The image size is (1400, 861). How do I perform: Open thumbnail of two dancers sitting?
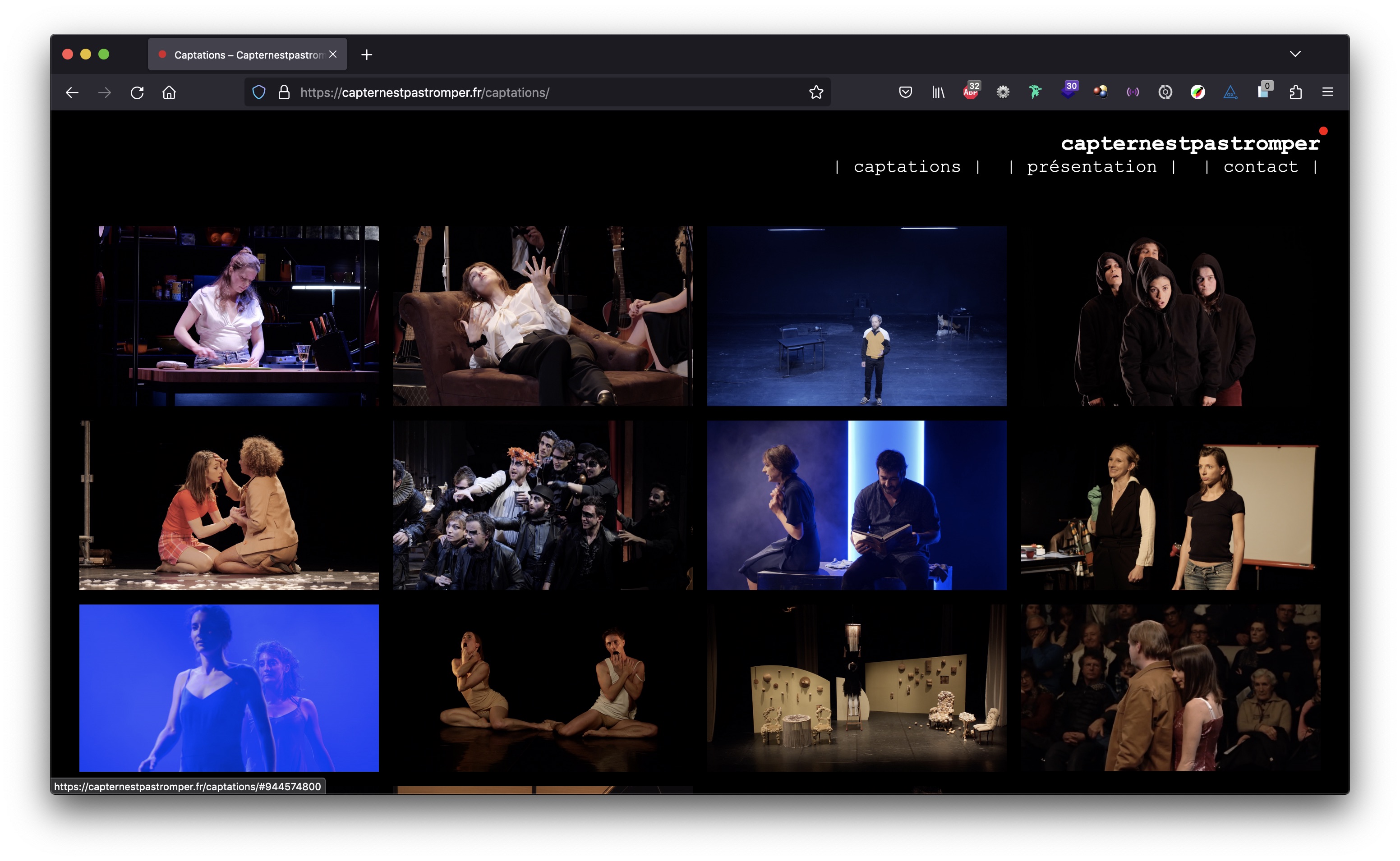543,688
